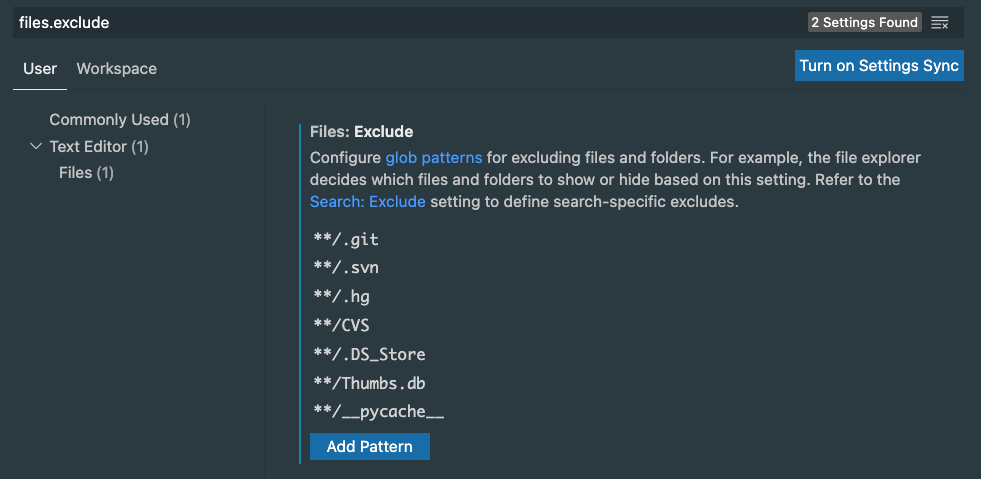The image size is (981, 479).
Task: Collapse the Text Editor tree section
Action: click(36, 147)
